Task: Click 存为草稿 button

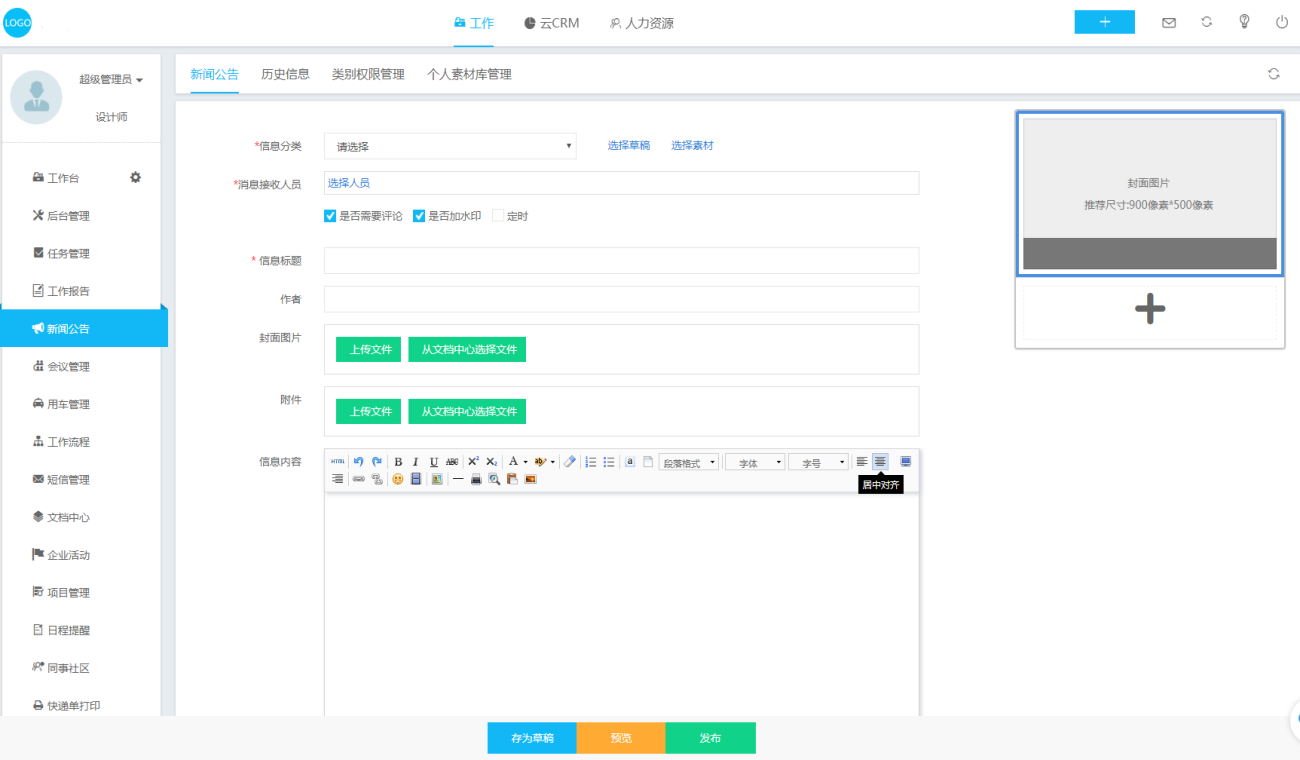Action: tap(532, 738)
